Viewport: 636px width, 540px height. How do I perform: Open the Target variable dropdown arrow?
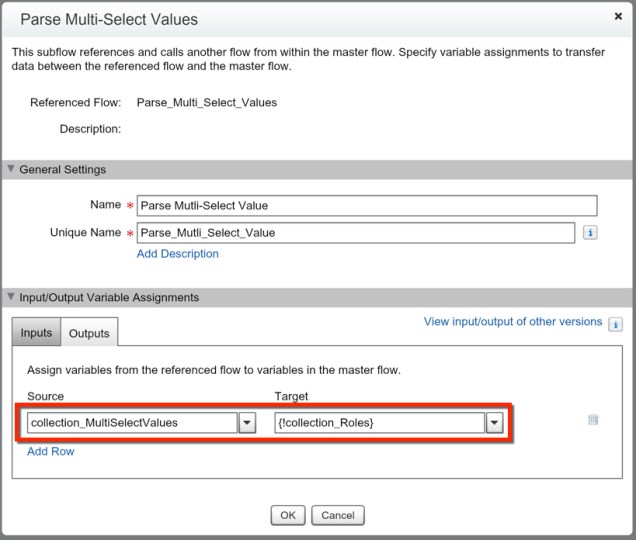pos(493,423)
